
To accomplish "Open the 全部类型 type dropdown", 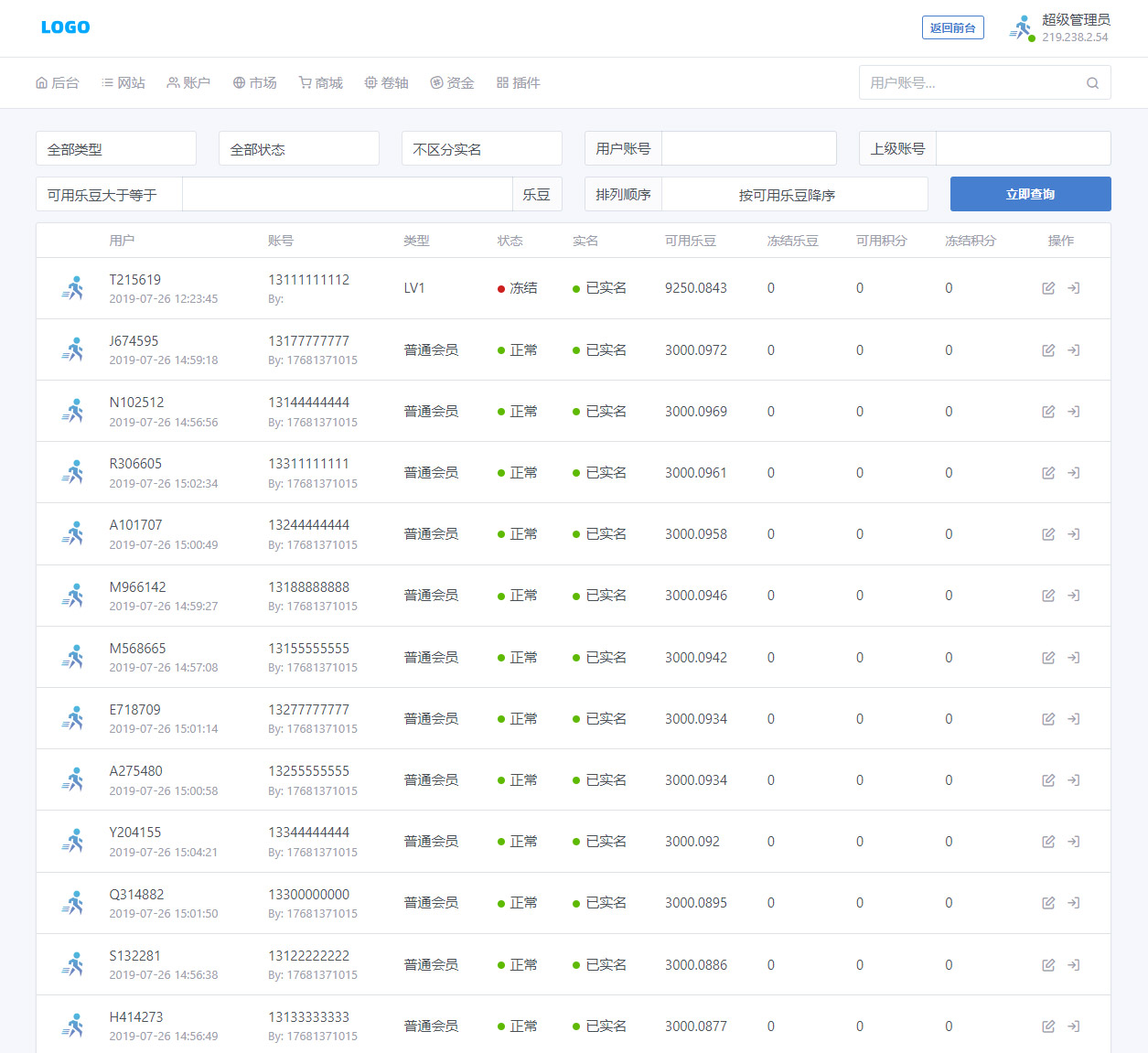I will click(116, 148).
